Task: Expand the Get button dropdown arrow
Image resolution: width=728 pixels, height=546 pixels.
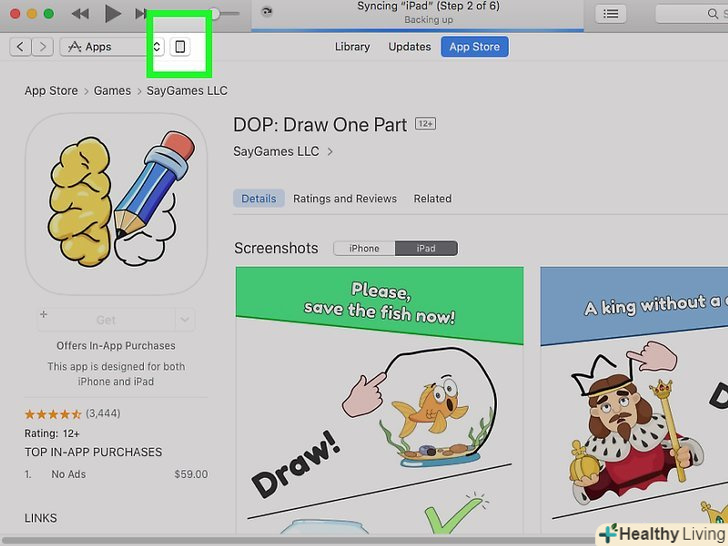Action: click(185, 320)
